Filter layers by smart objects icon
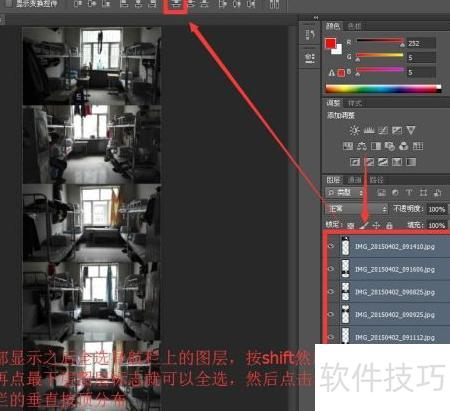 438,193
